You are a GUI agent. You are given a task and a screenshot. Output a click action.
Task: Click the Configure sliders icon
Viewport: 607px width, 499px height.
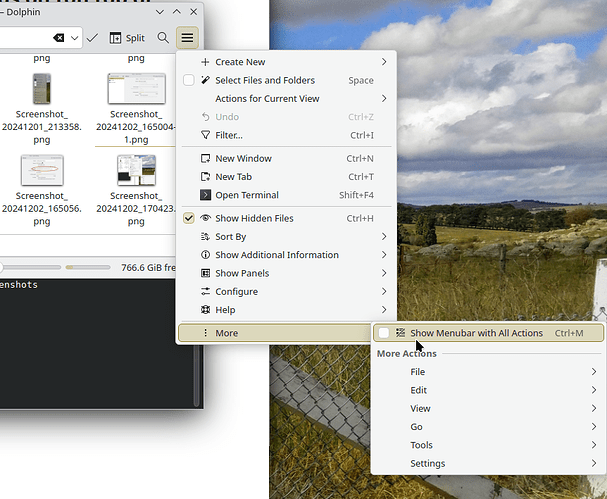click(x=205, y=292)
